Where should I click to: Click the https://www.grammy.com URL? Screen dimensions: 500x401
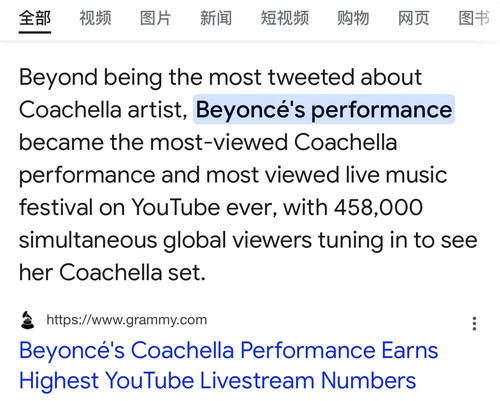127,320
